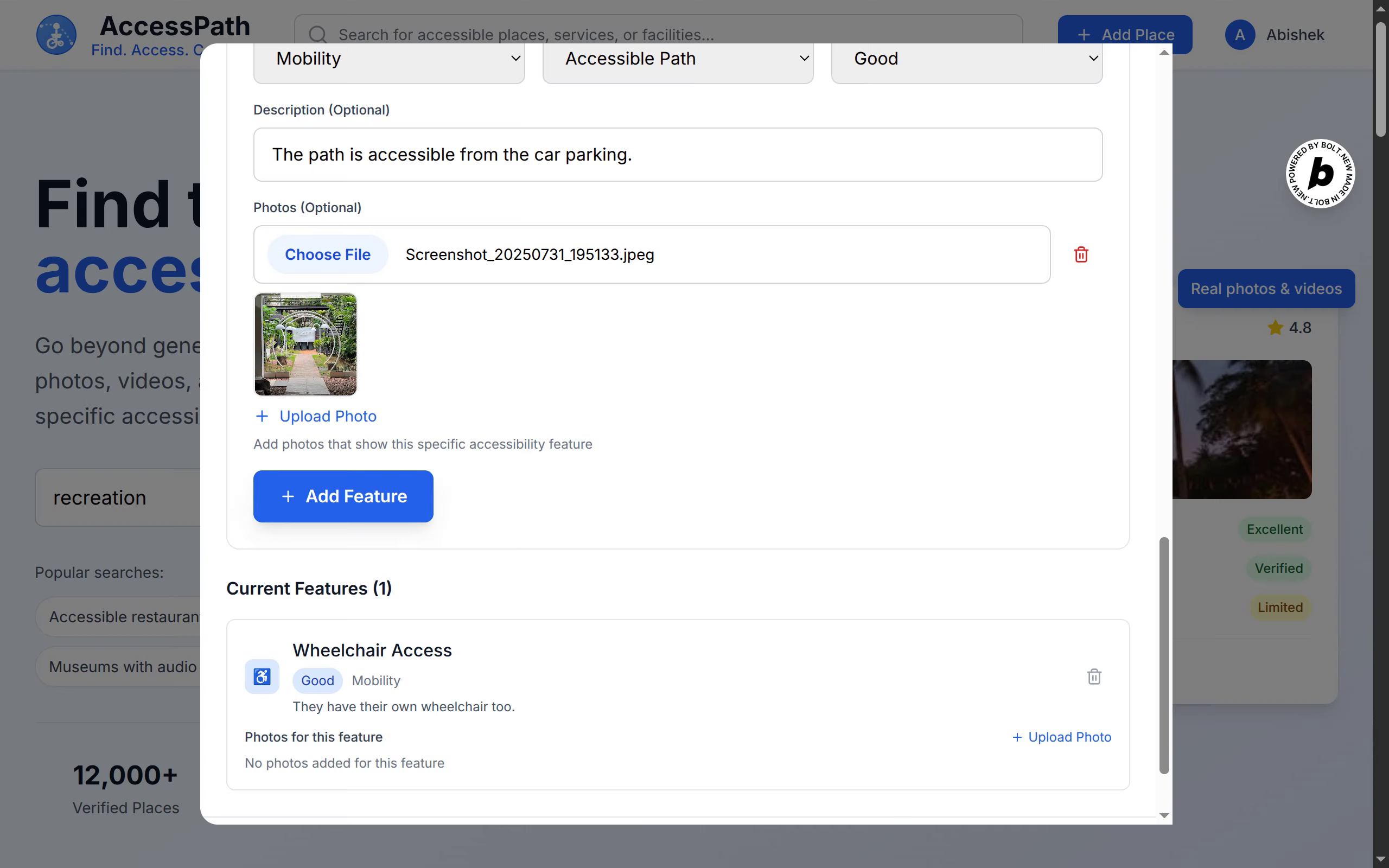Click the description text field
This screenshot has height=868, width=1389.
tap(677, 155)
